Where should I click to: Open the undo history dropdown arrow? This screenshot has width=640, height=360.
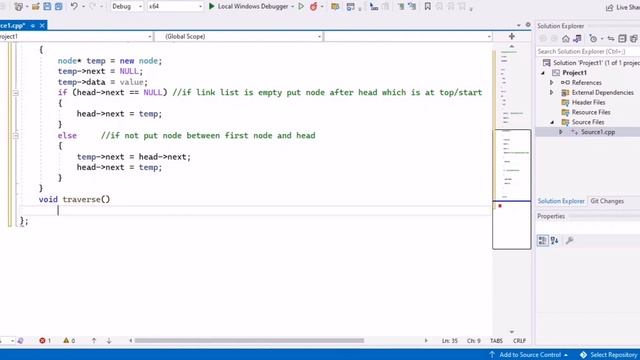coord(84,7)
